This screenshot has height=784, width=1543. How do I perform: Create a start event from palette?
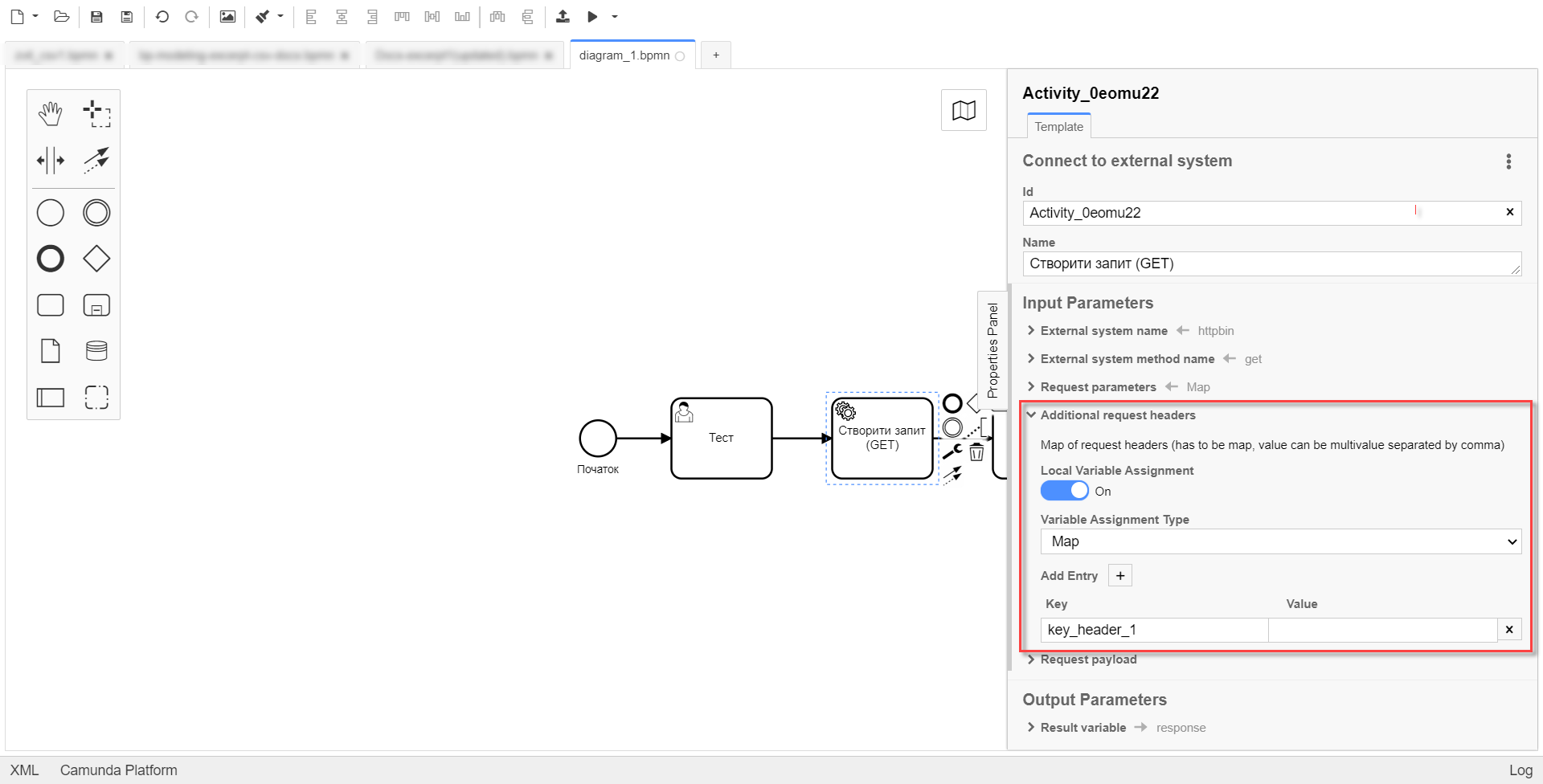(51, 213)
